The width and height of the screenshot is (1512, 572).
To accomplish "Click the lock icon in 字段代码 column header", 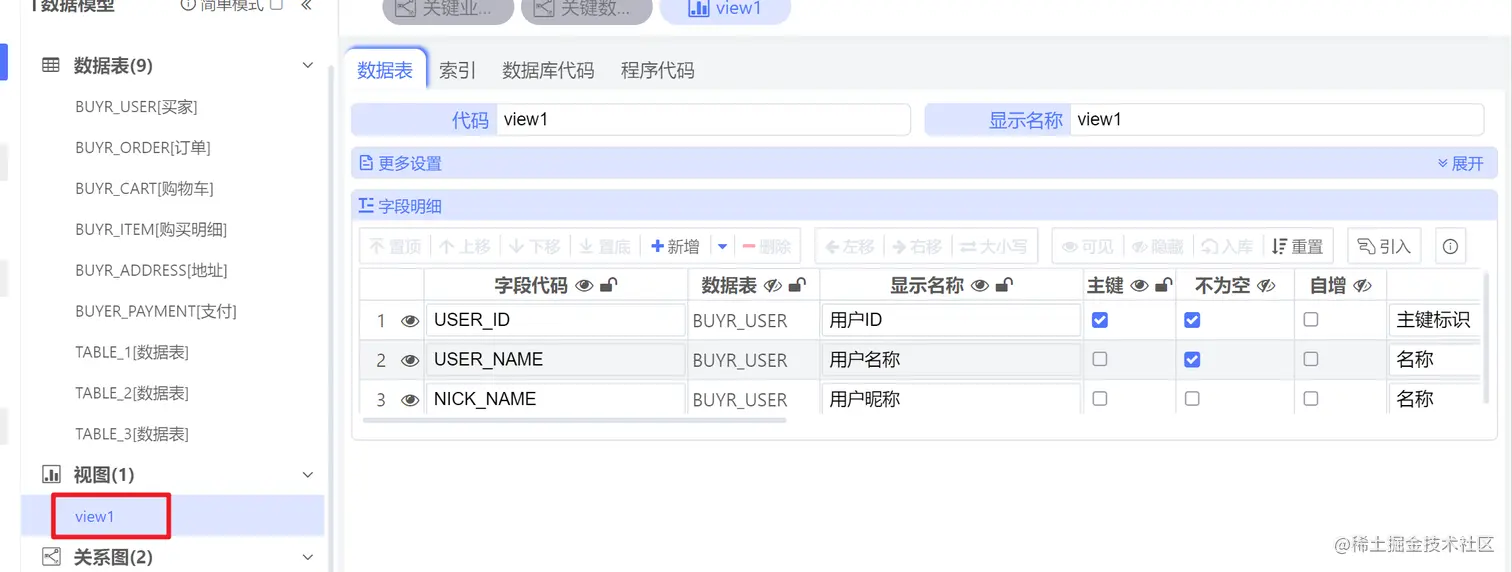I will [608, 286].
